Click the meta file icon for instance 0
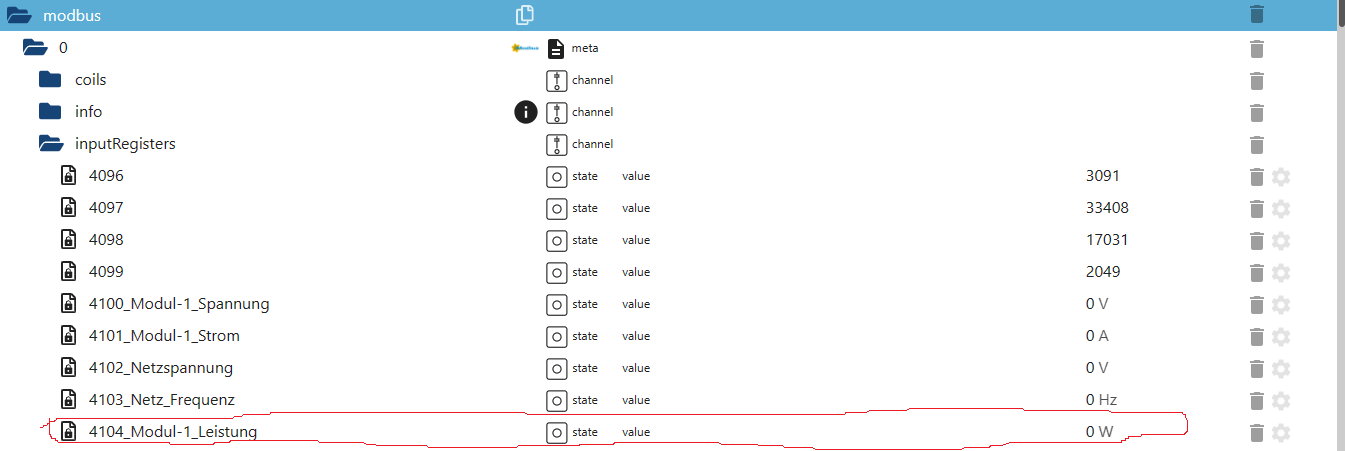1345x451 pixels. [556, 48]
